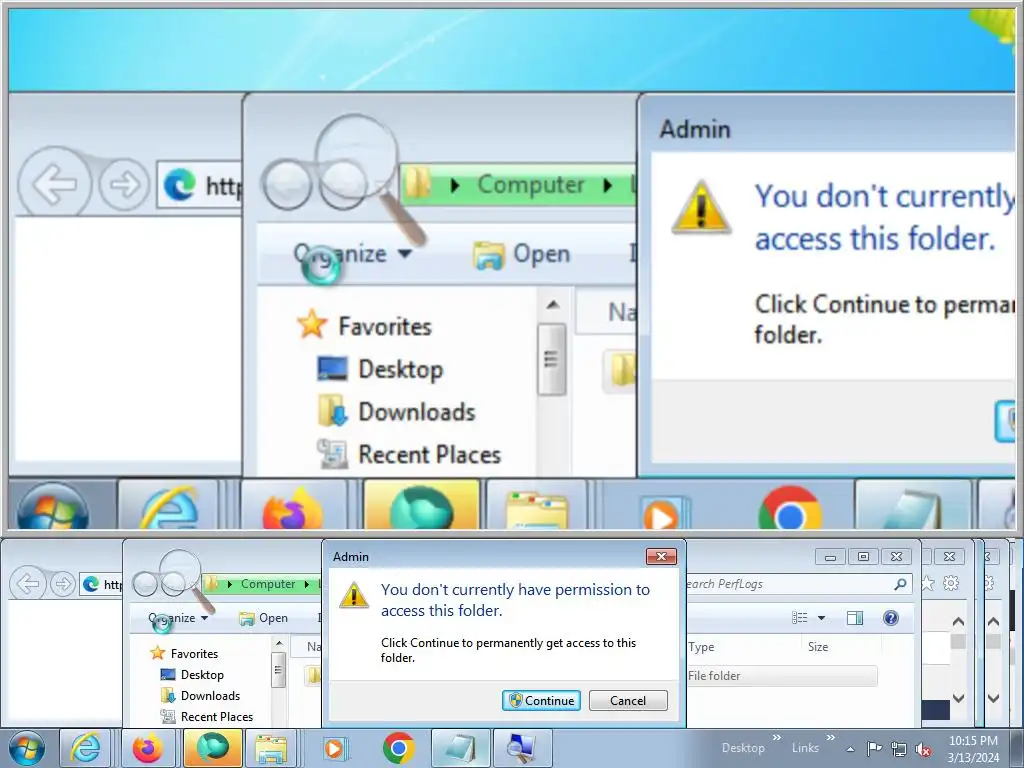The height and width of the screenshot is (768, 1024).
Task: Expand the arrow after Computer in the unmagnified address bar
Action: click(x=306, y=584)
